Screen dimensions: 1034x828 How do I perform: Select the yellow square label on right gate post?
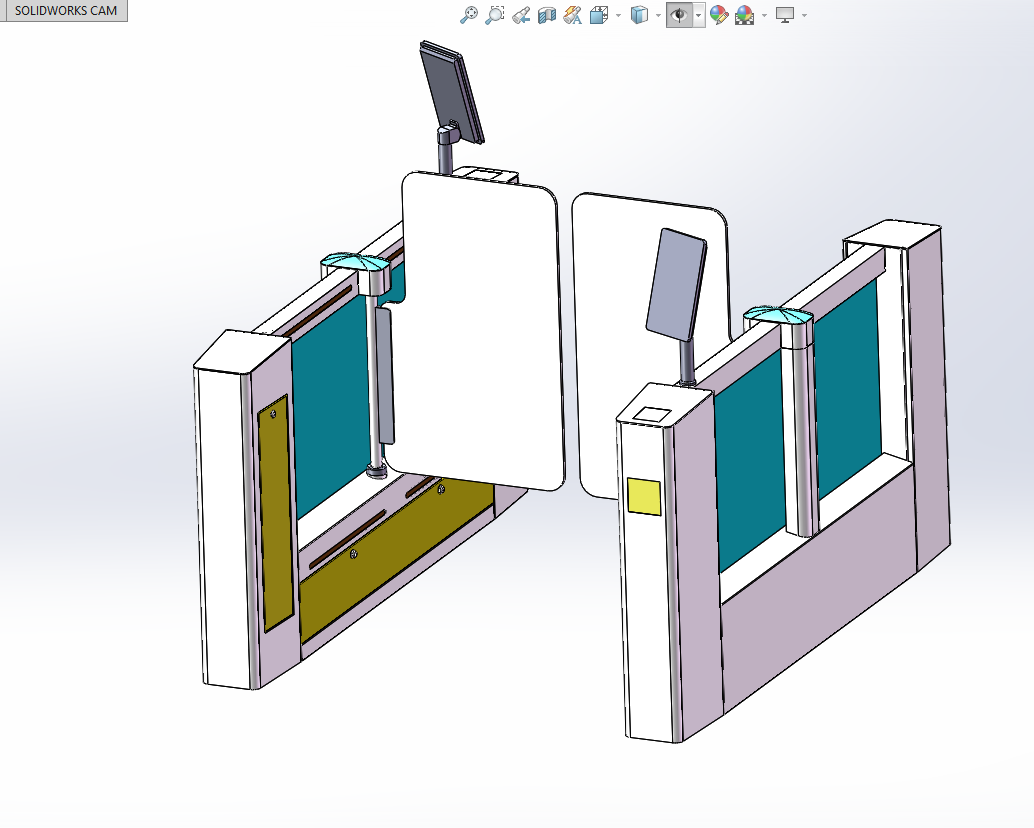point(644,496)
